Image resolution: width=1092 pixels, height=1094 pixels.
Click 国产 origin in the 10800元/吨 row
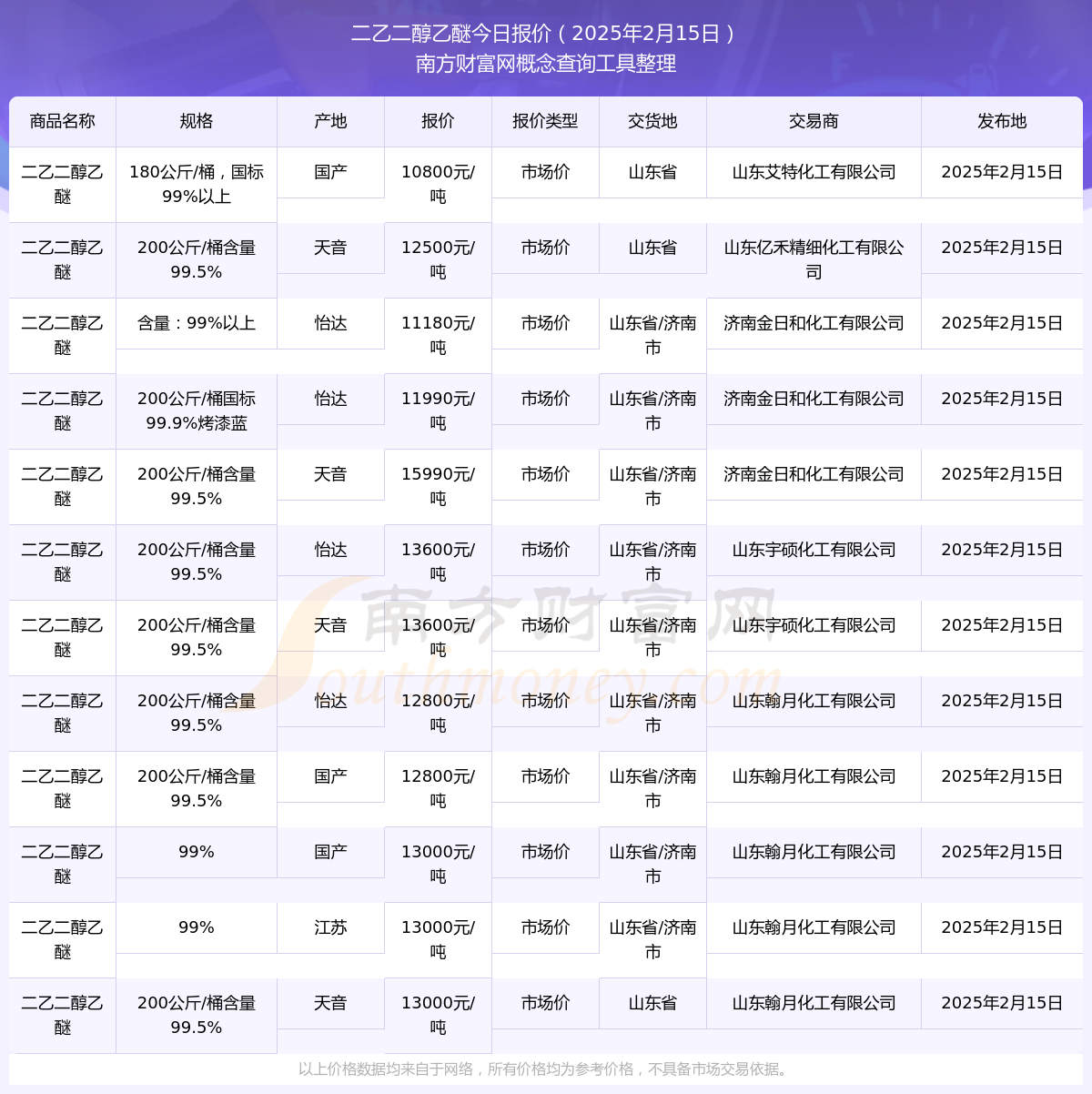[331, 172]
